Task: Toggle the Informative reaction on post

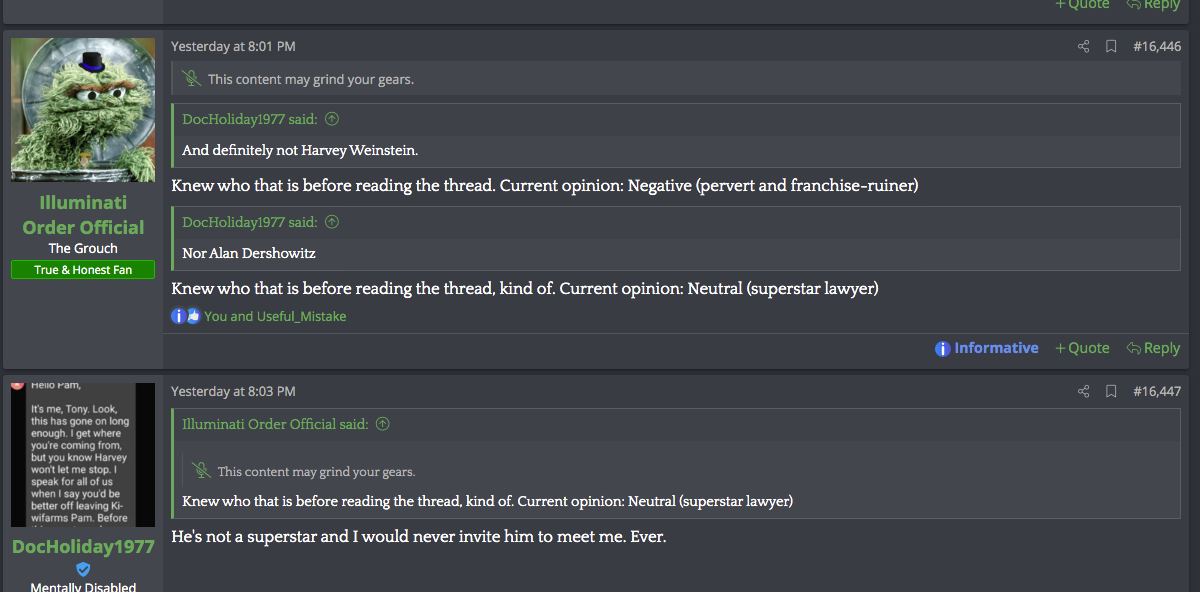Action: click(987, 348)
